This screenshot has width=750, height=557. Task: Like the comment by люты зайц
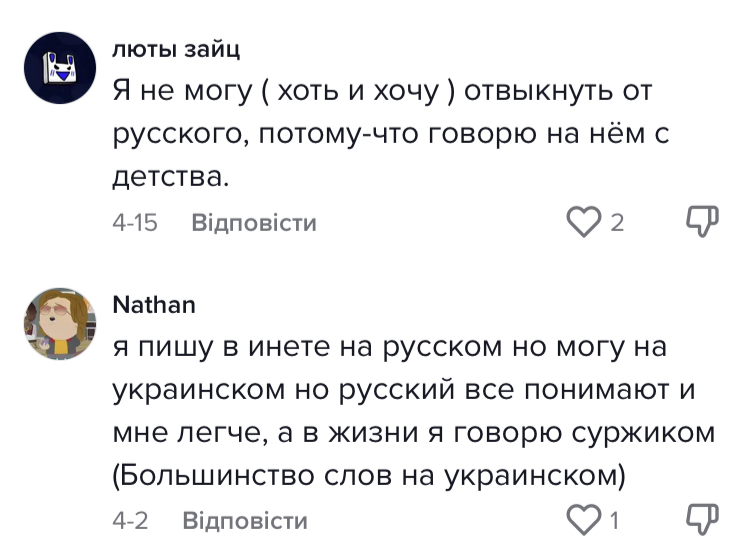click(x=584, y=222)
